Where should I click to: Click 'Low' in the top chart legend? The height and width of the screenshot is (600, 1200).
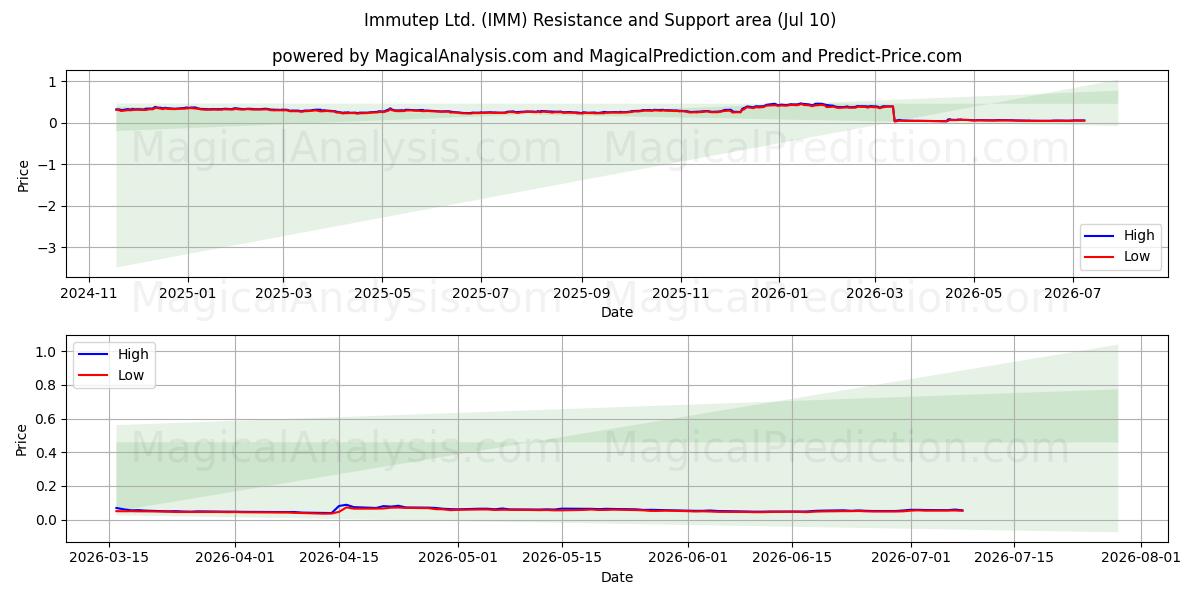click(1137, 257)
